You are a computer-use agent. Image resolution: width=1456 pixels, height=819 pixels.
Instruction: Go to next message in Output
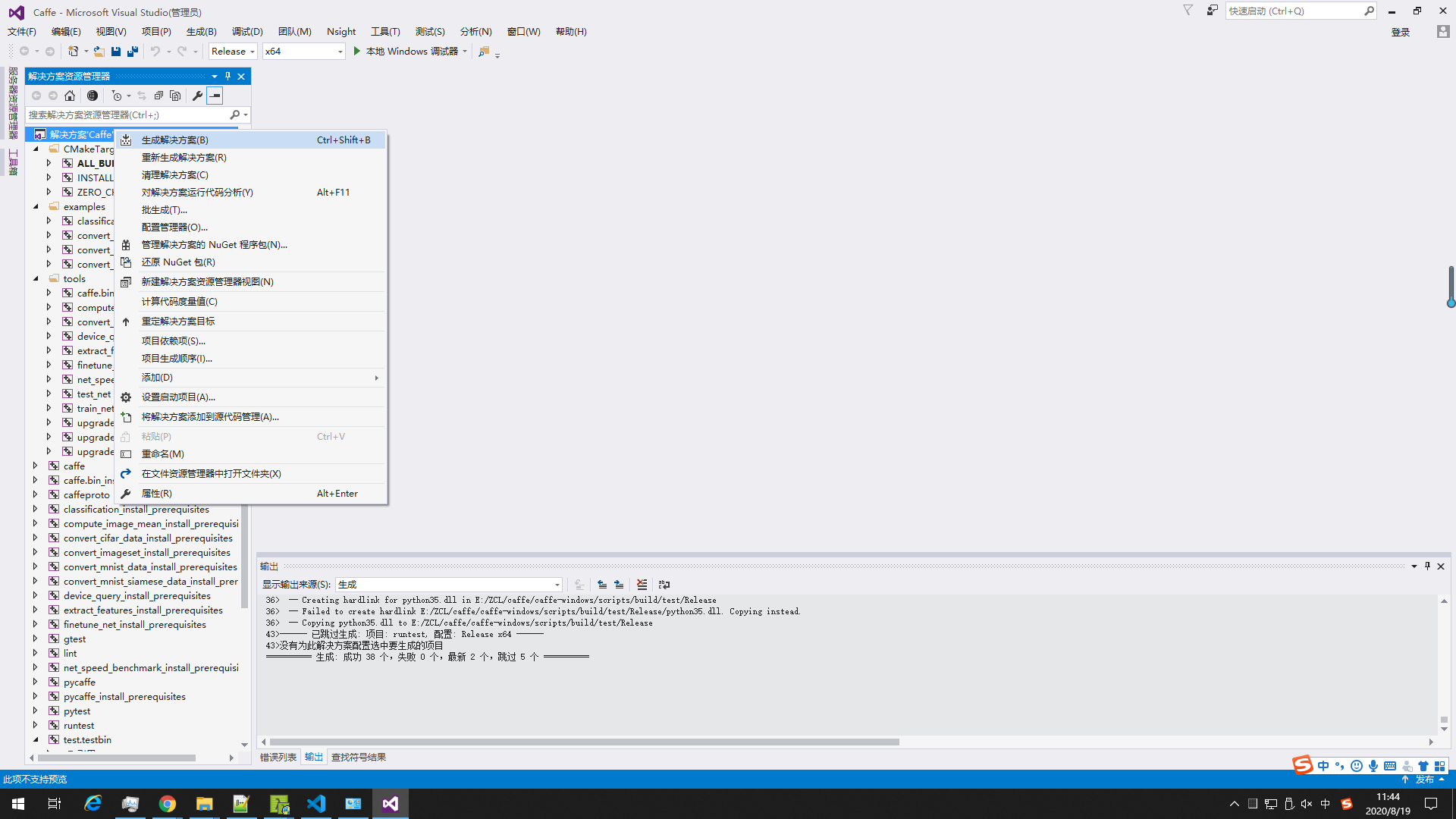619,585
